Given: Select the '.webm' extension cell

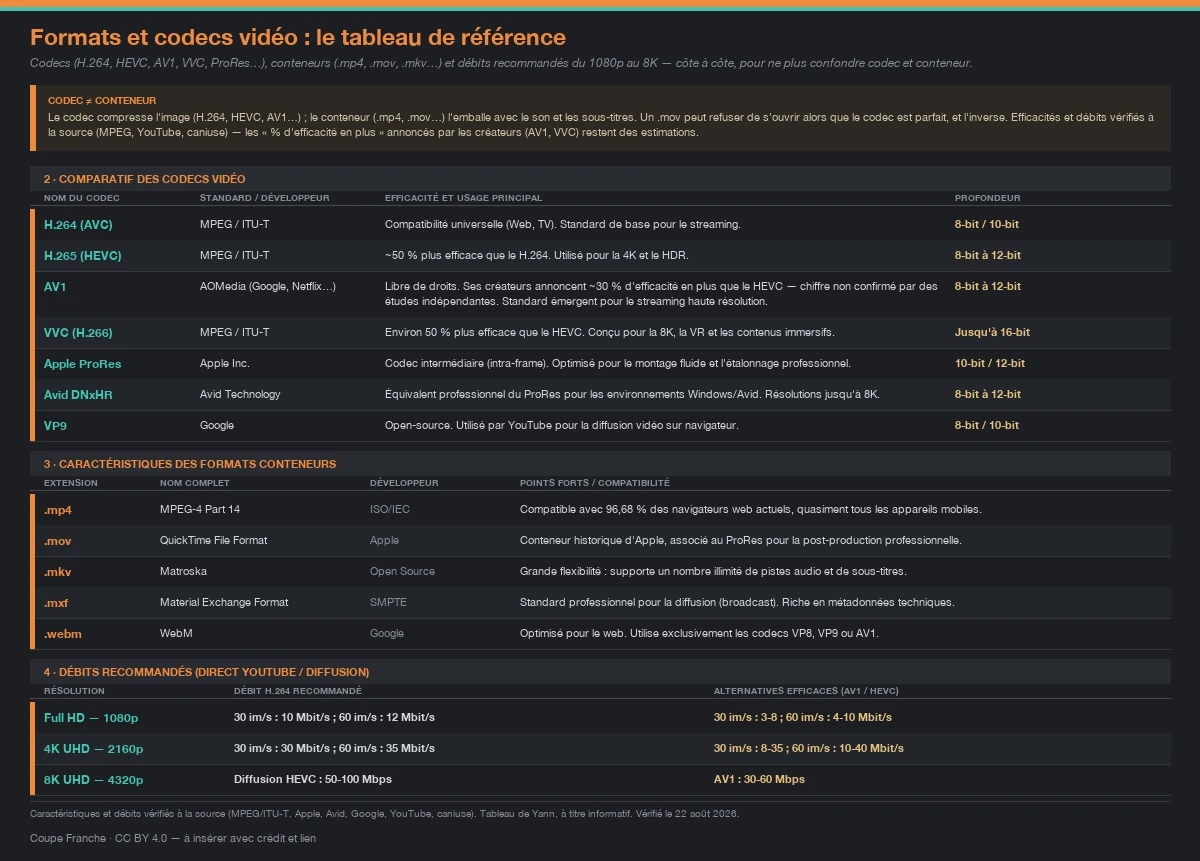Looking at the screenshot, I should (63, 634).
